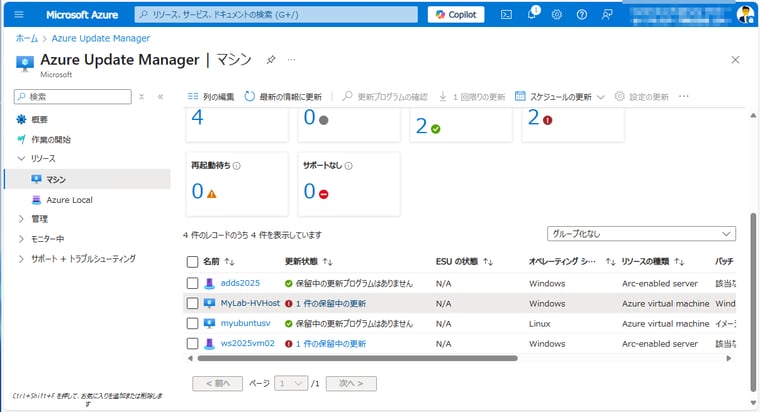This screenshot has width=760, height=412.
Task: Open MyLab-HVHost 1 件の保留中の更新 link
Action: coord(331,303)
